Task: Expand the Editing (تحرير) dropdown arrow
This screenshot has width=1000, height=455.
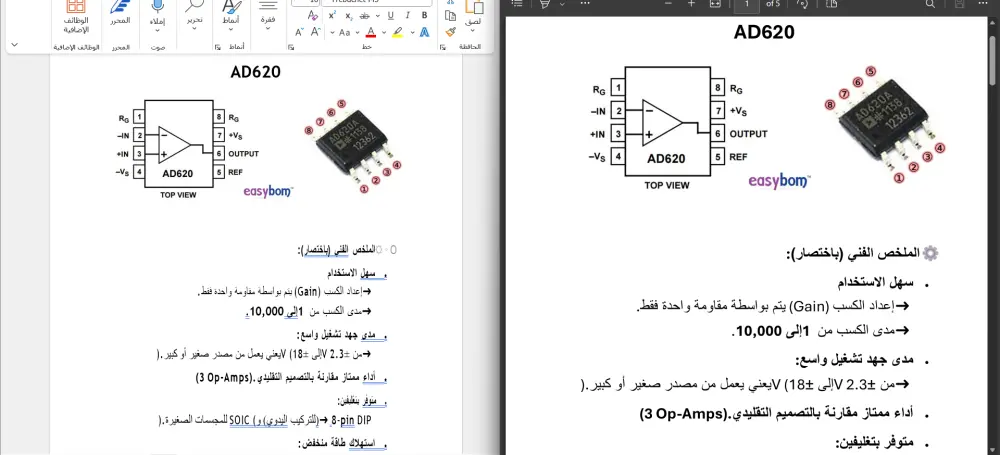Action: [194, 31]
